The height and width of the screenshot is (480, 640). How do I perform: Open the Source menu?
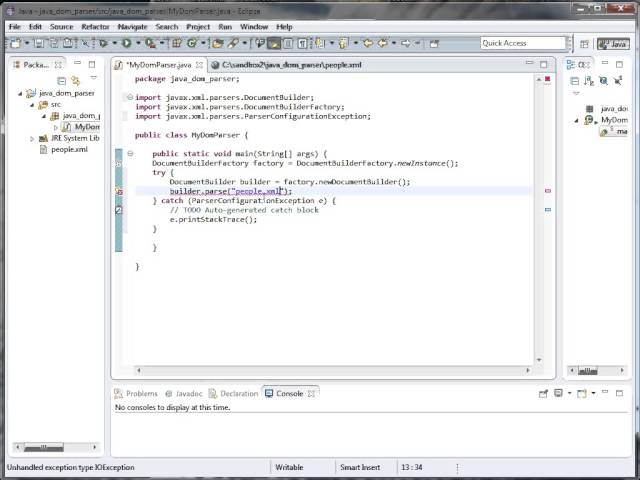click(61, 27)
